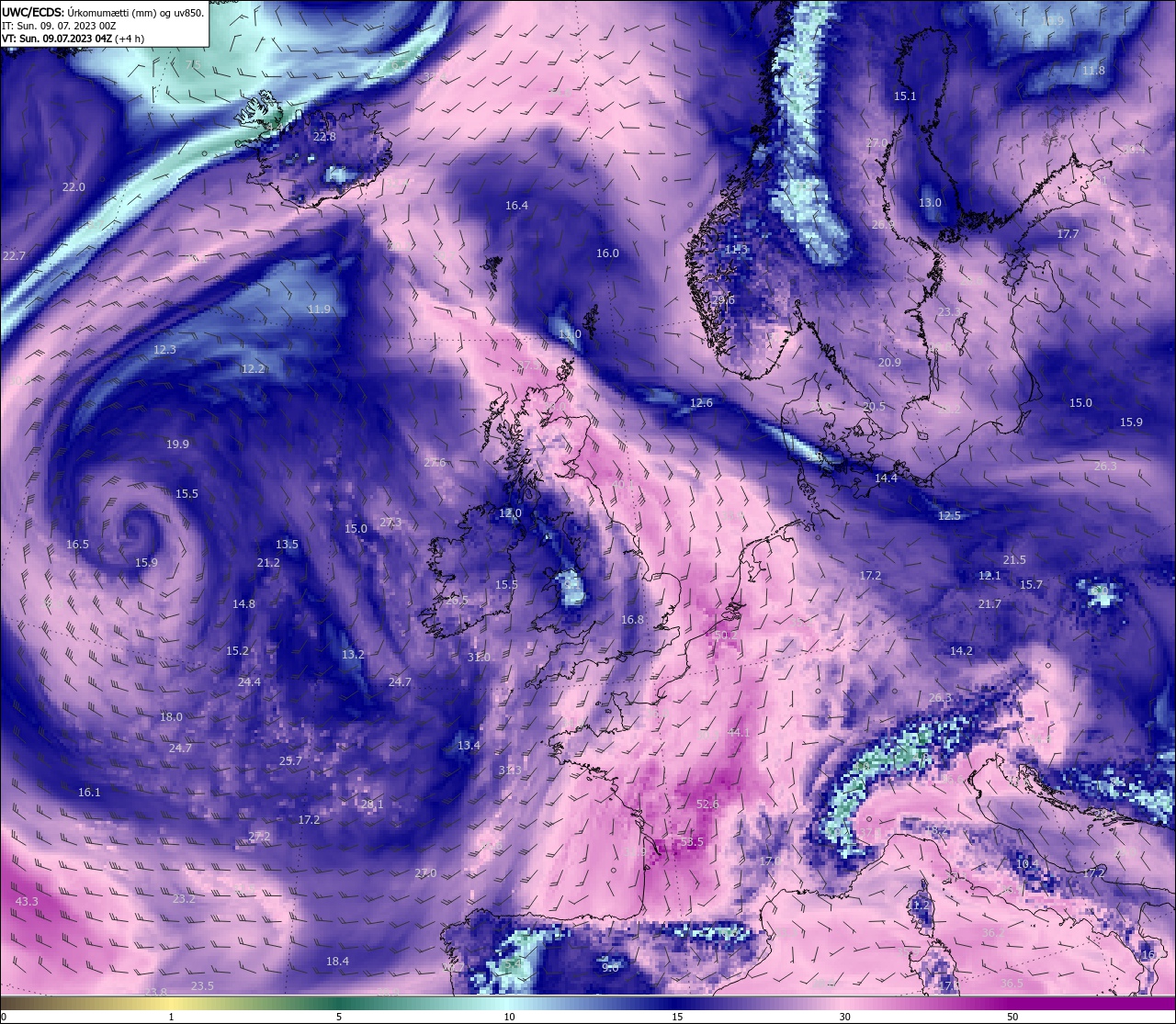Click the 22.0 value west of Iceland
Viewport: 1176px width, 1024px height.
coord(73,186)
